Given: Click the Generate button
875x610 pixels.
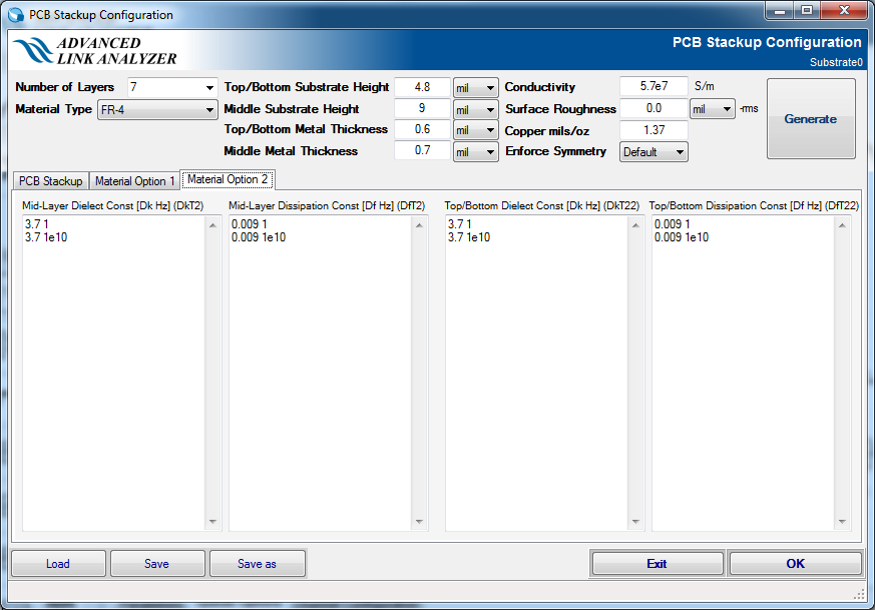Looking at the screenshot, I should click(x=811, y=118).
